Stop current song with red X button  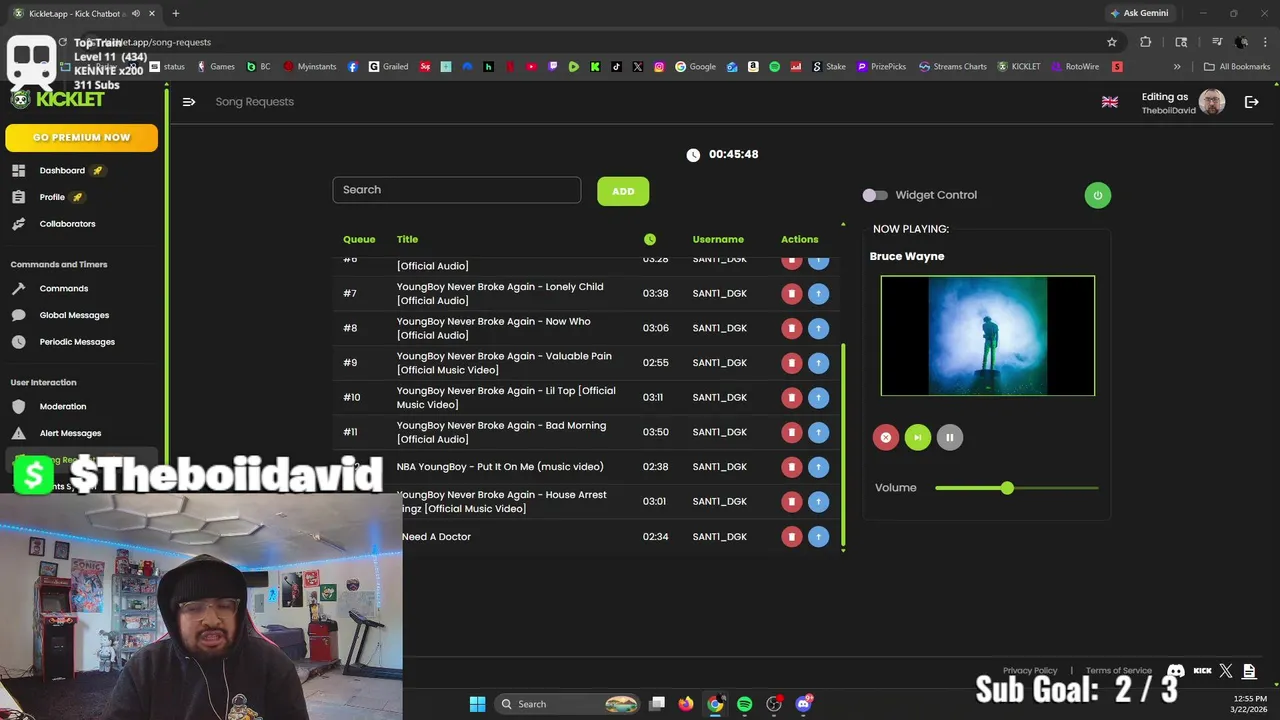click(885, 437)
